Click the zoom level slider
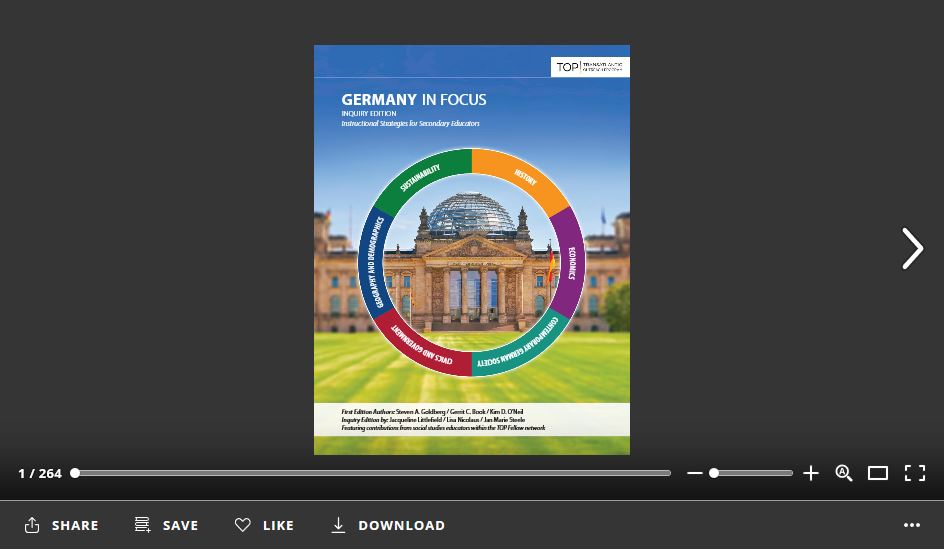 [752, 473]
